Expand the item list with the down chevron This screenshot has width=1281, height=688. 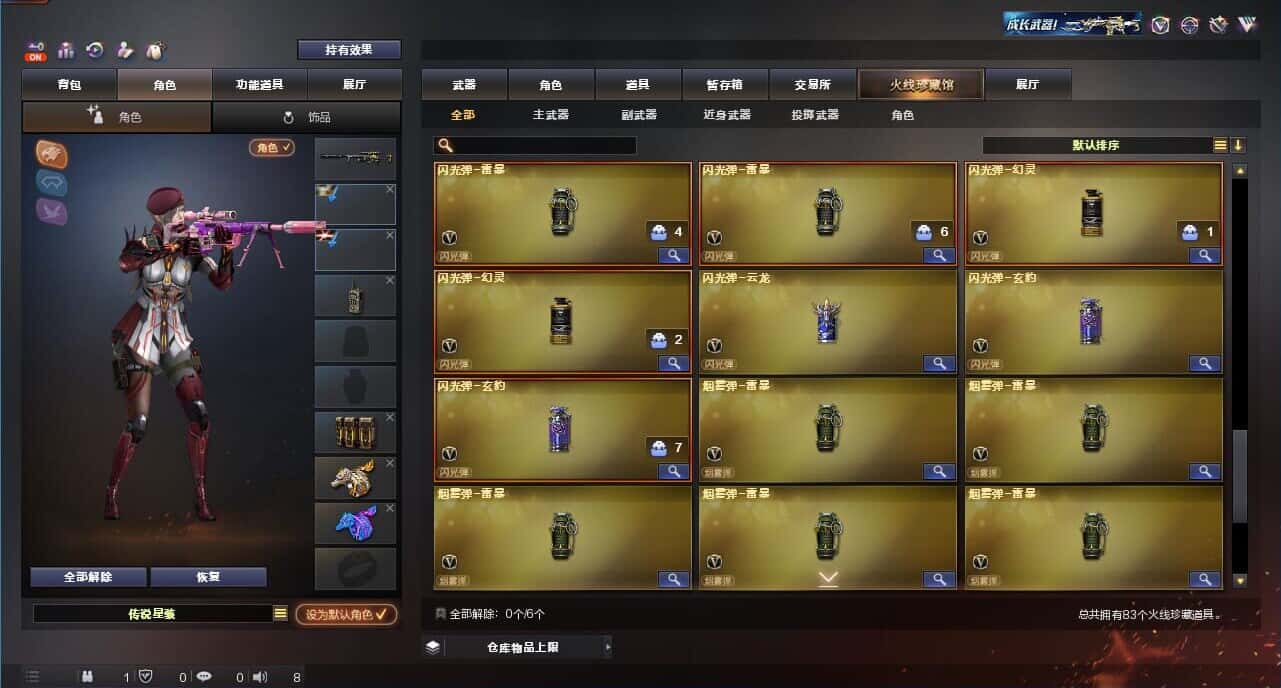tap(827, 579)
